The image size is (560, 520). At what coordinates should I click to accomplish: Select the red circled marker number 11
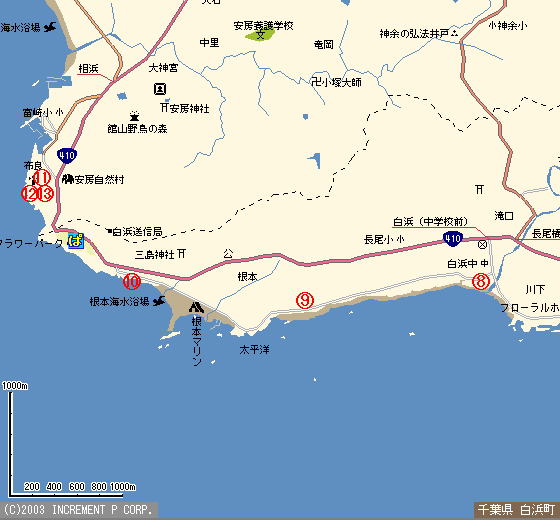tap(41, 178)
